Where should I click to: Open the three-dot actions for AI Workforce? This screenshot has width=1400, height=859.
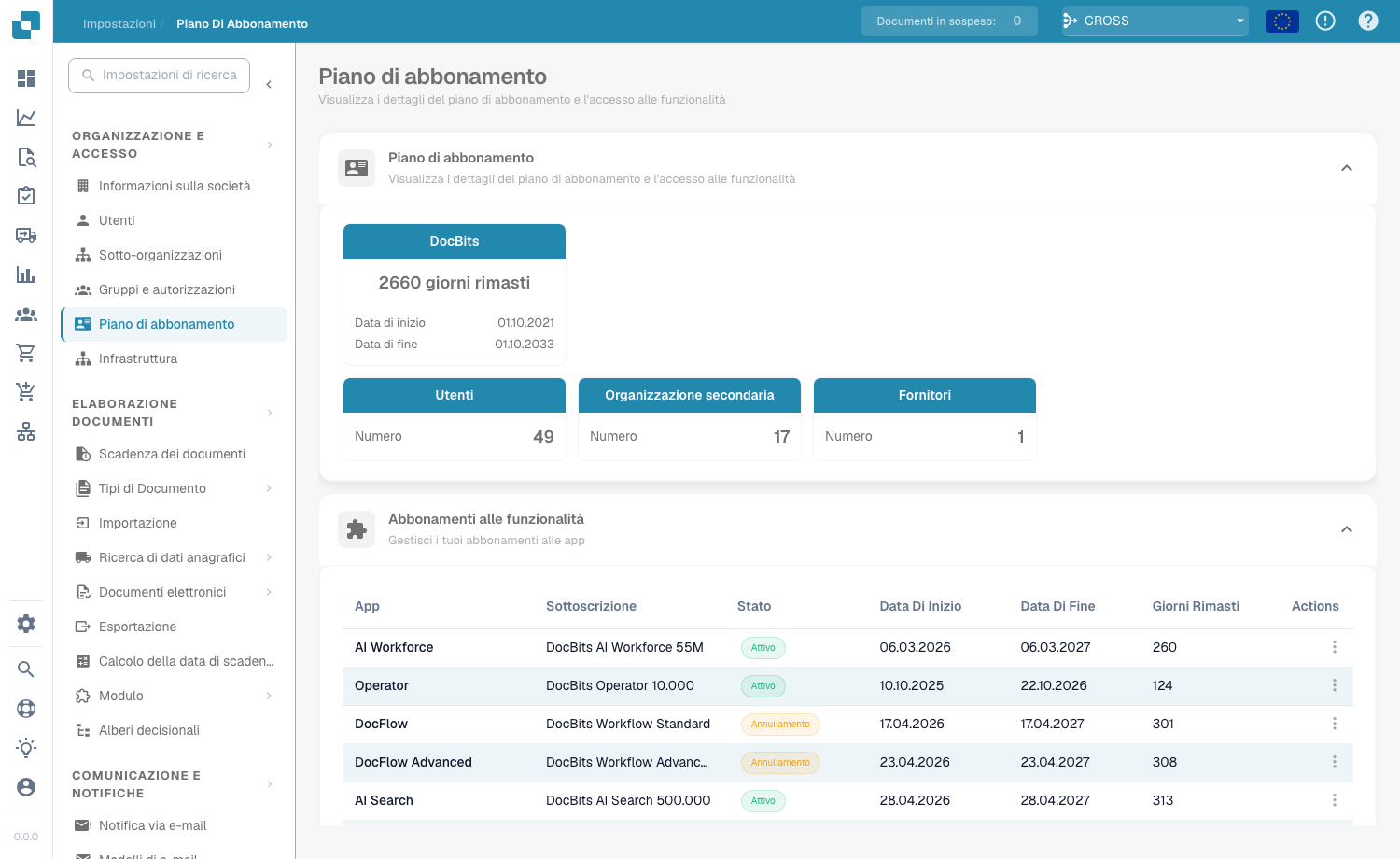pyautogui.click(x=1335, y=647)
